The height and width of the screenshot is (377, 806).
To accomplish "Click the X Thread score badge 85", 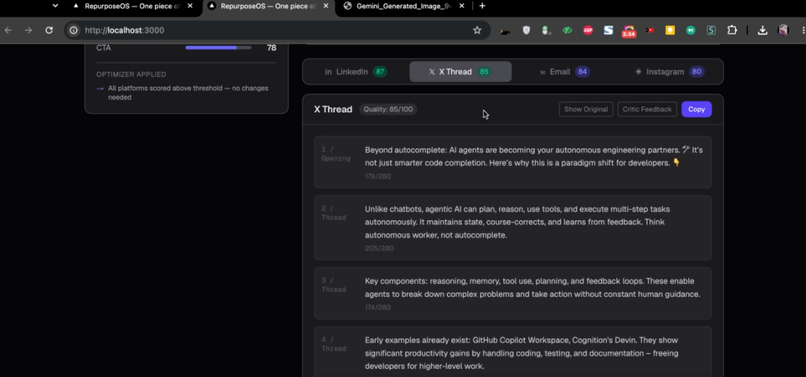I will tap(484, 72).
